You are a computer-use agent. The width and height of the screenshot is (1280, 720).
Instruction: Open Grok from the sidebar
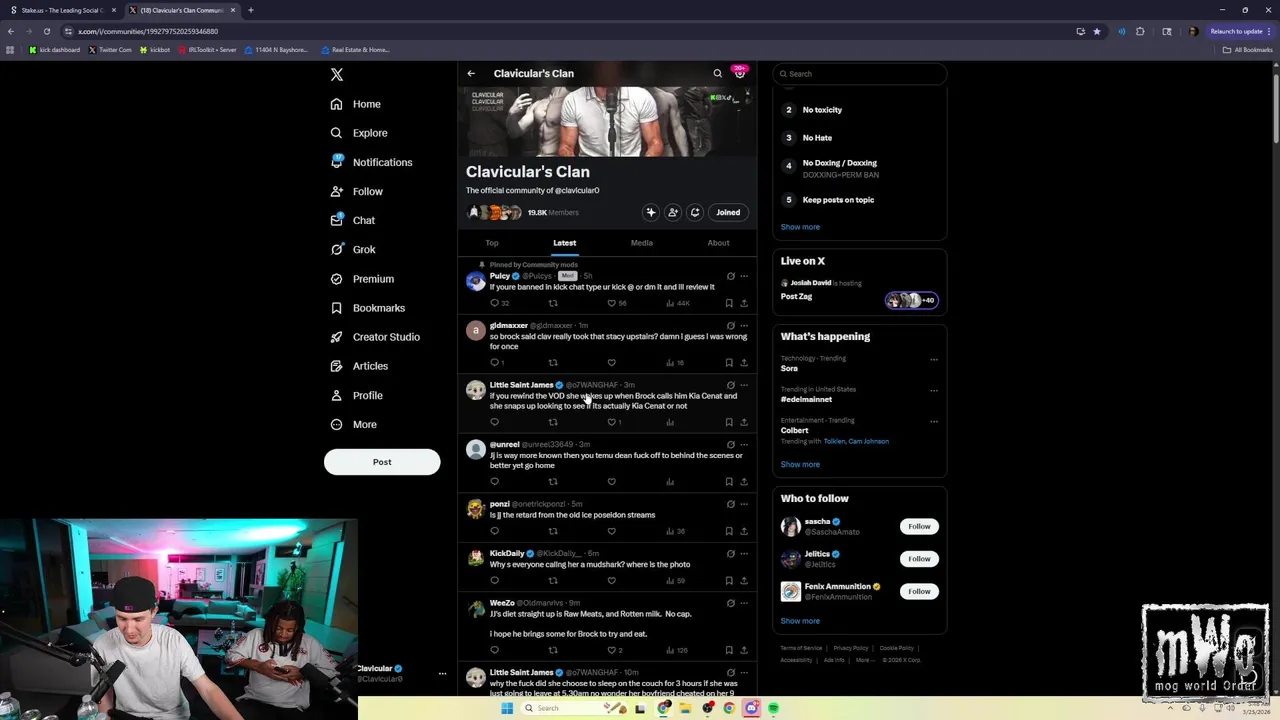352,249
